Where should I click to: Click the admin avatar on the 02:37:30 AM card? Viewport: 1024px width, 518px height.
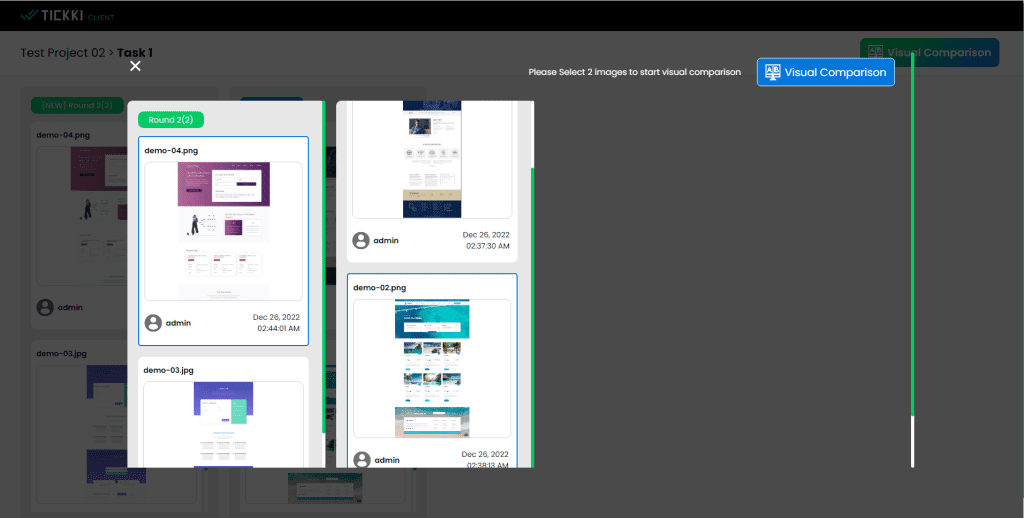pyautogui.click(x=361, y=240)
